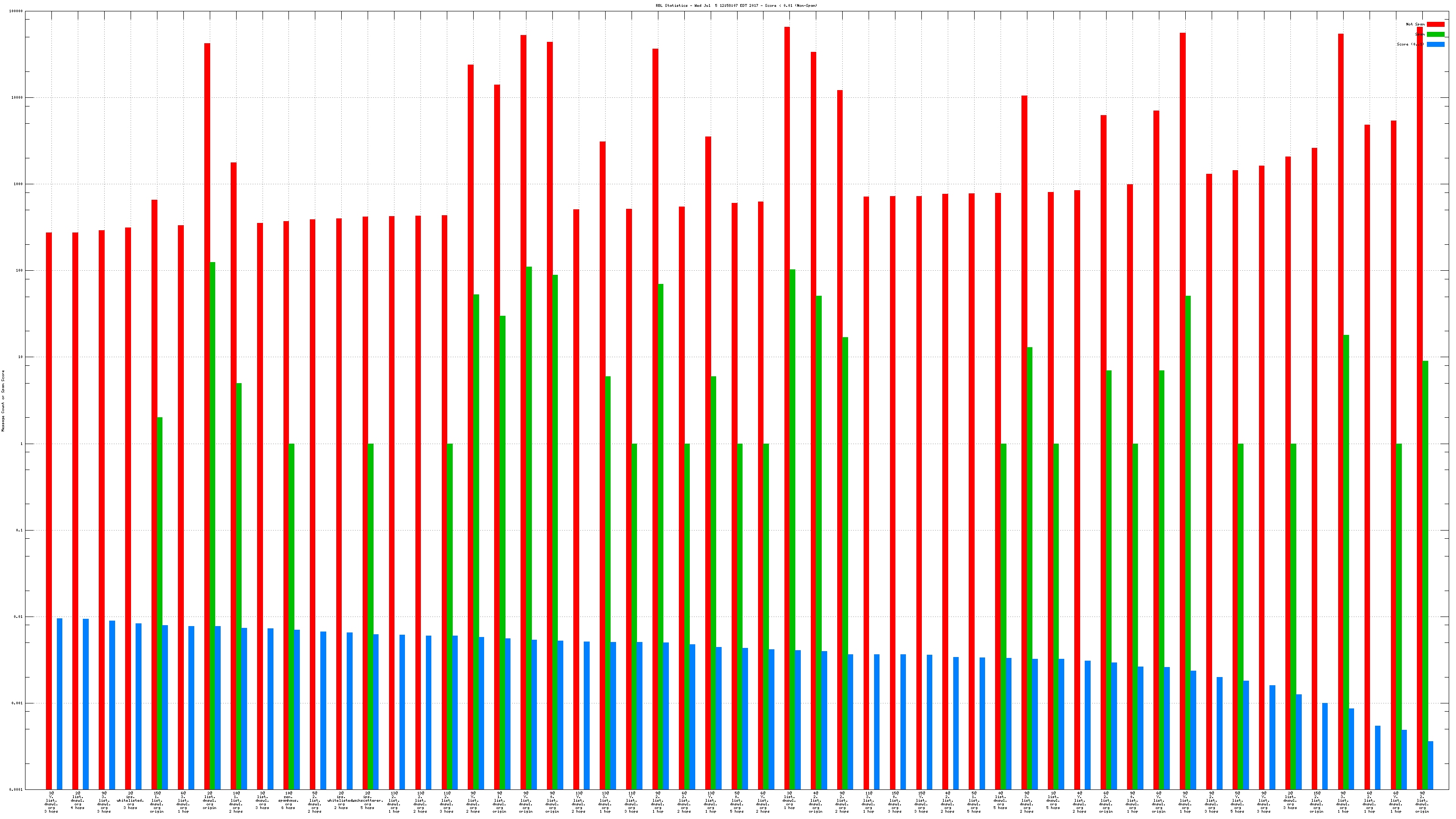Click the ips.backscatterer.org 5 hops x-axis label
This screenshot has width=1456, height=819.
[367, 800]
